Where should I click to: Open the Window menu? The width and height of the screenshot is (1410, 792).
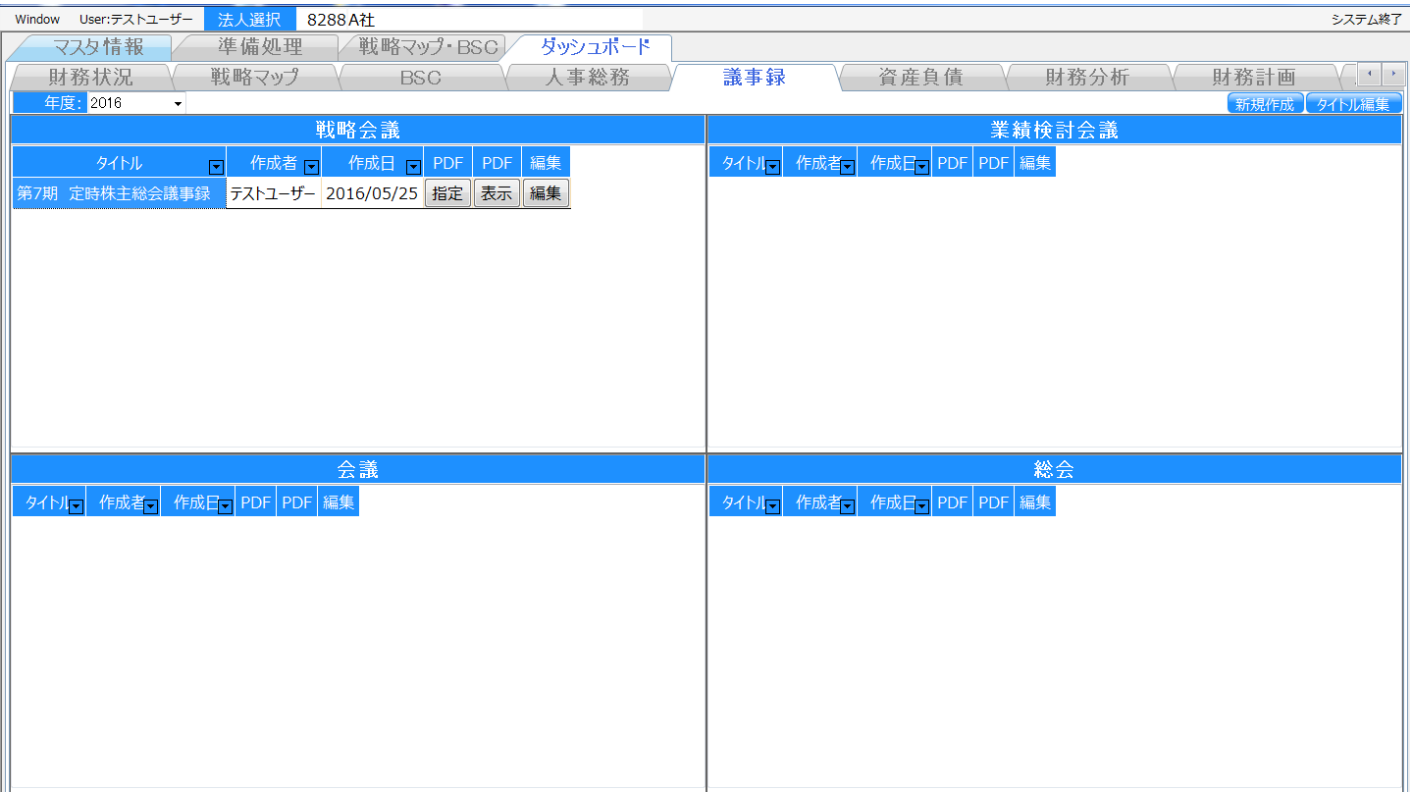click(37, 19)
